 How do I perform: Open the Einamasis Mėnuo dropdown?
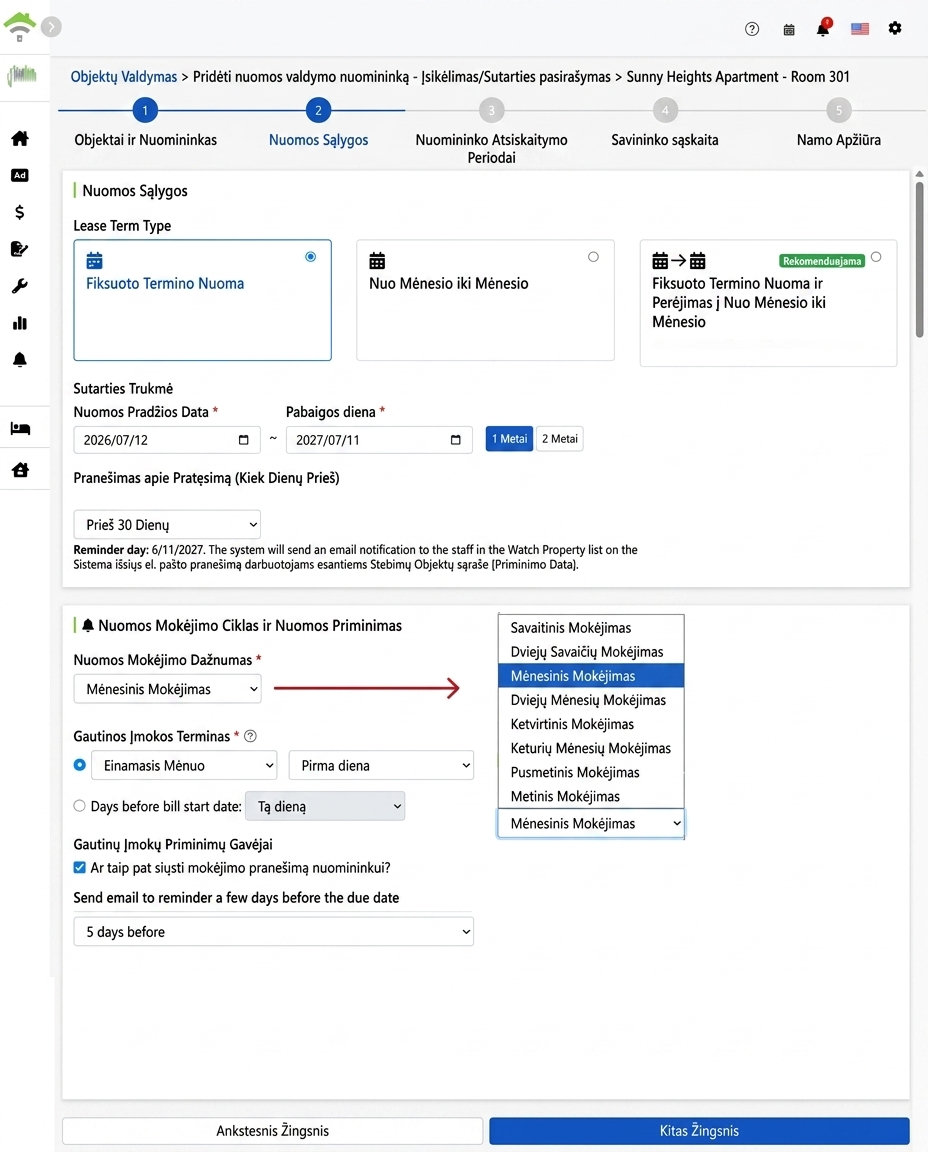point(184,766)
